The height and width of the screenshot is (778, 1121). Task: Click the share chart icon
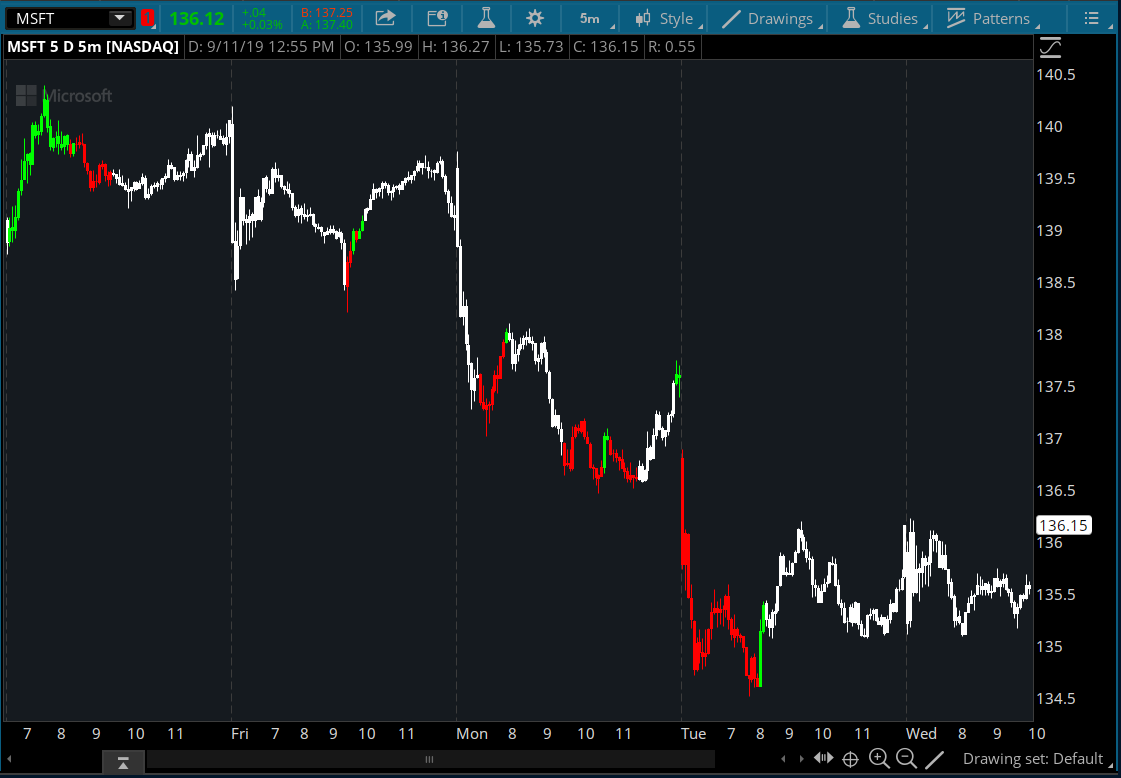pyautogui.click(x=385, y=18)
